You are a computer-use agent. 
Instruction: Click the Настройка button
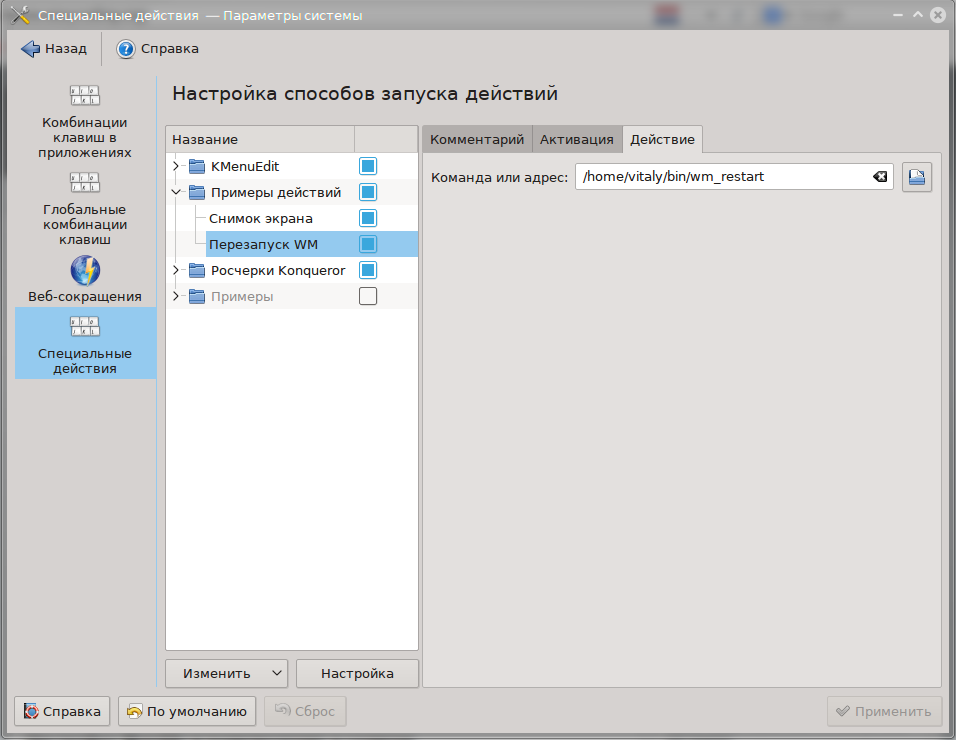tap(357, 673)
